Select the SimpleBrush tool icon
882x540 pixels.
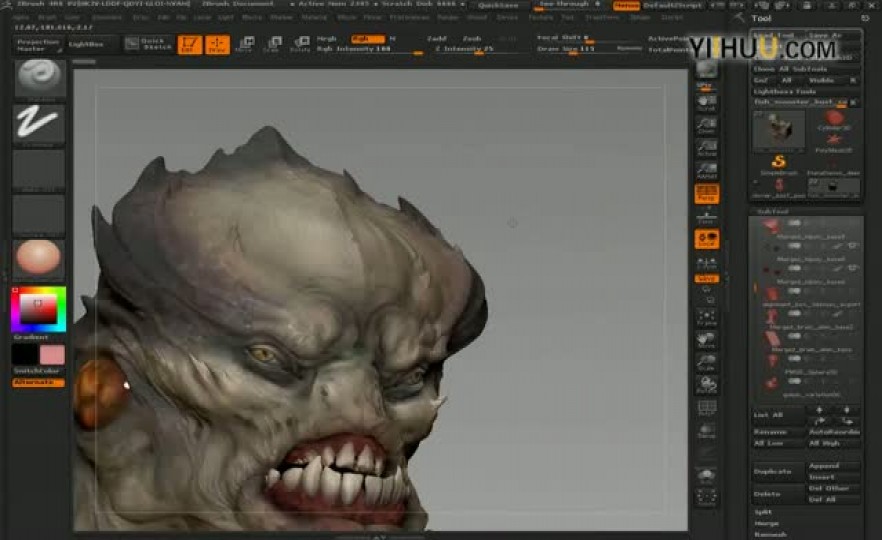point(778,165)
